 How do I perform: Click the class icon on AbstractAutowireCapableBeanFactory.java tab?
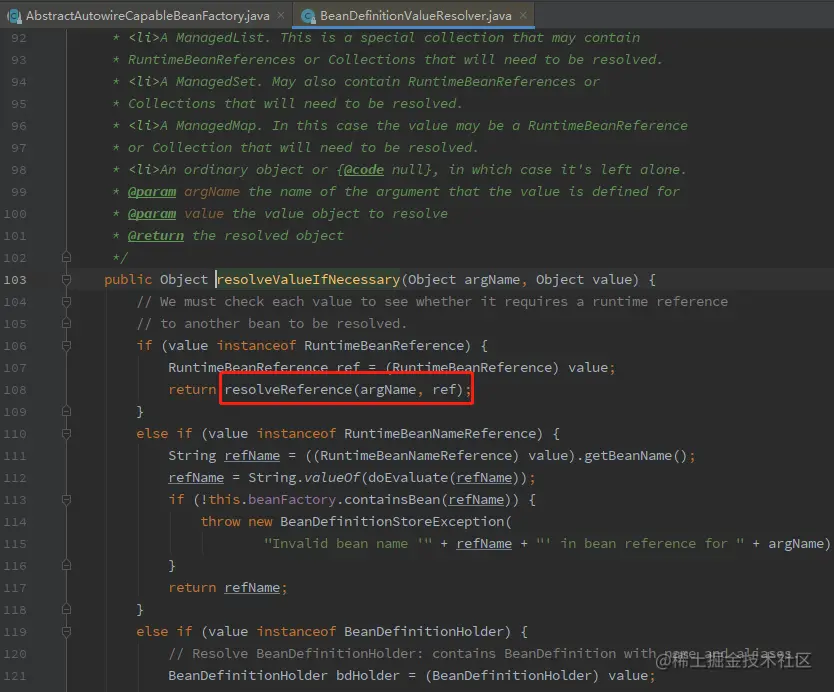coord(14,16)
